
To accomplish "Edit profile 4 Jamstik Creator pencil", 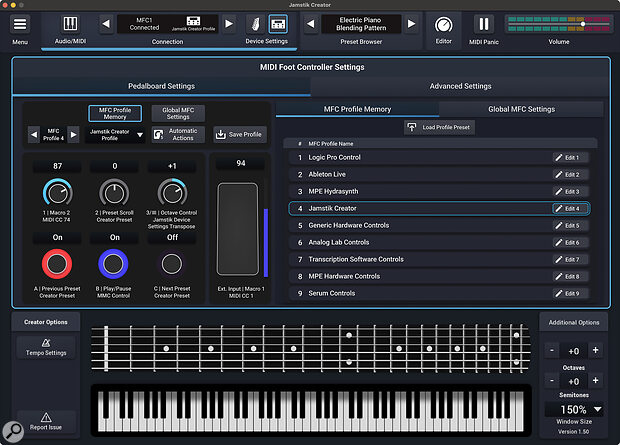I will (x=571, y=208).
